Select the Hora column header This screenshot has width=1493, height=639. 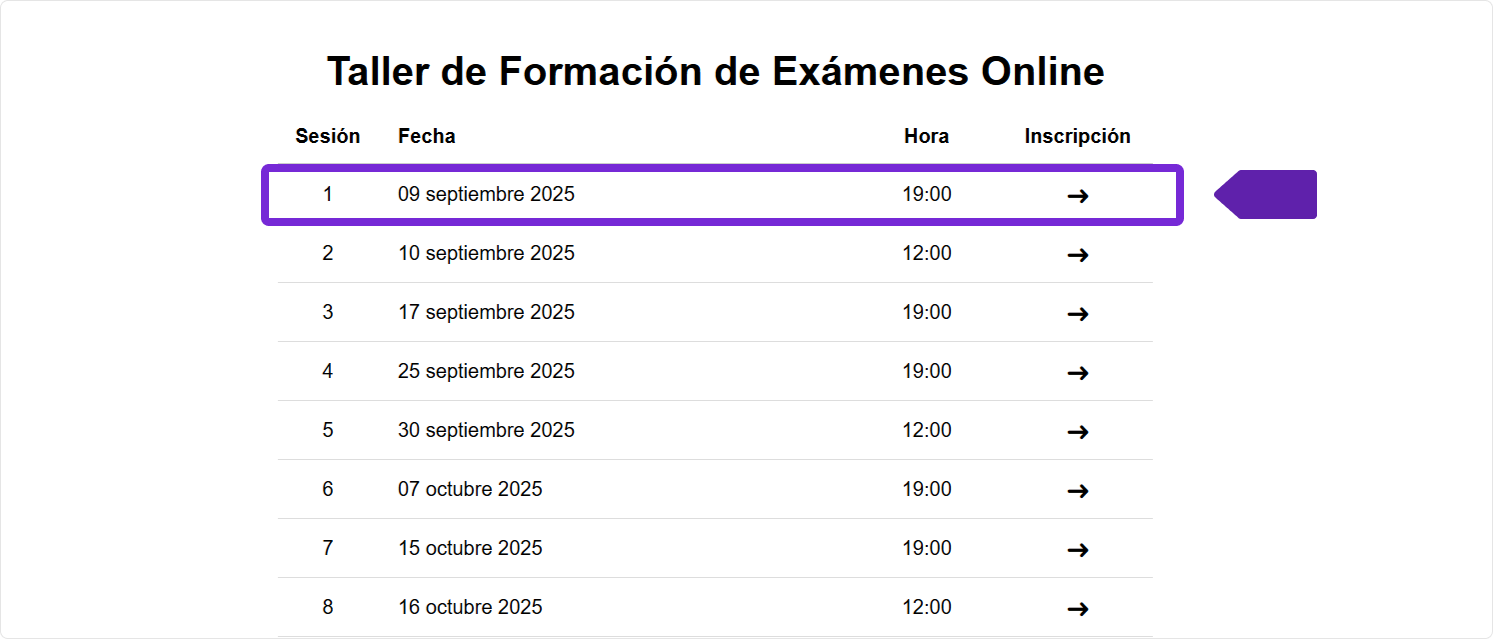click(926, 136)
